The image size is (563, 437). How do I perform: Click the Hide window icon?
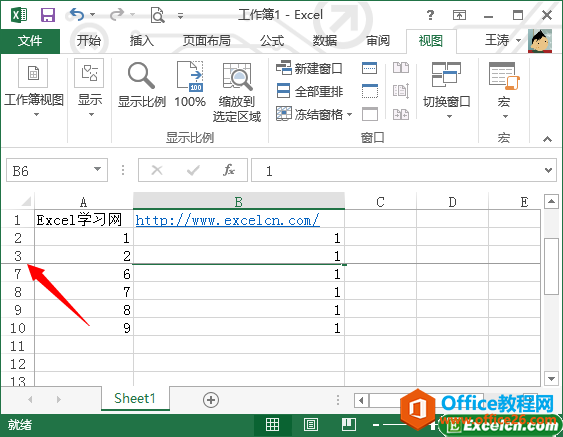369,91
